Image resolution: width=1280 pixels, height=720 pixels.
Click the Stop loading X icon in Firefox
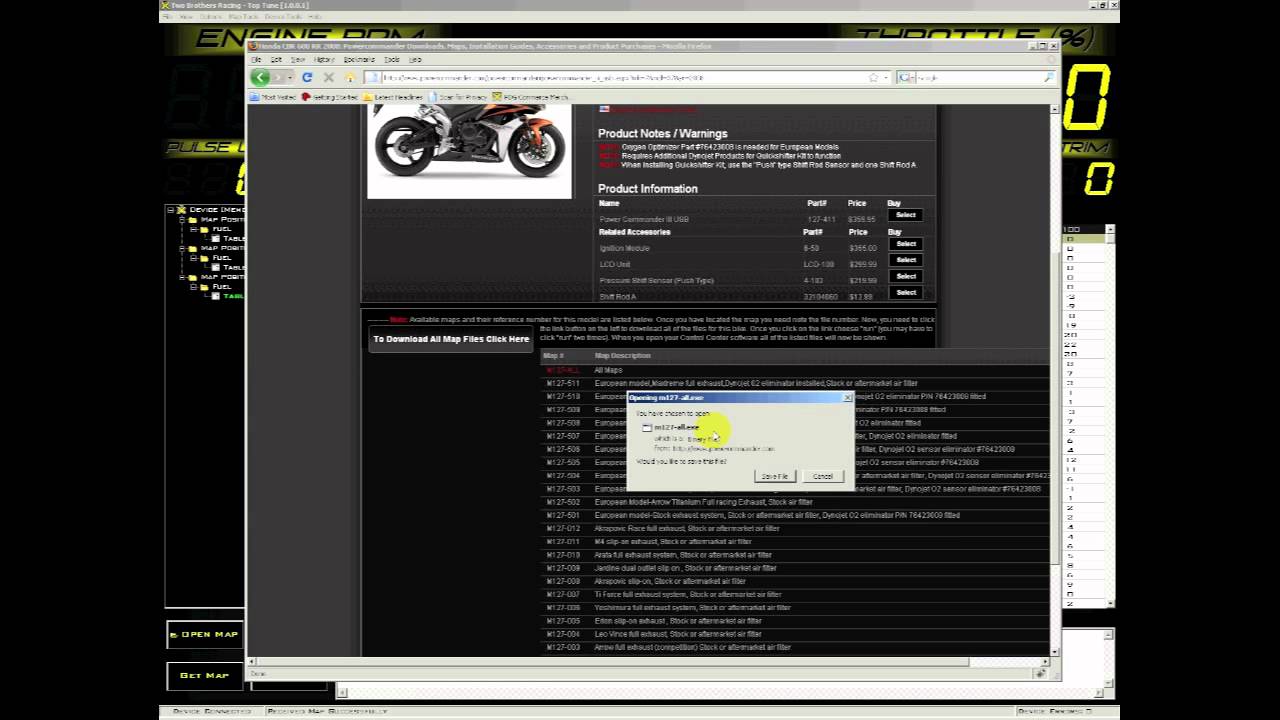pos(328,77)
